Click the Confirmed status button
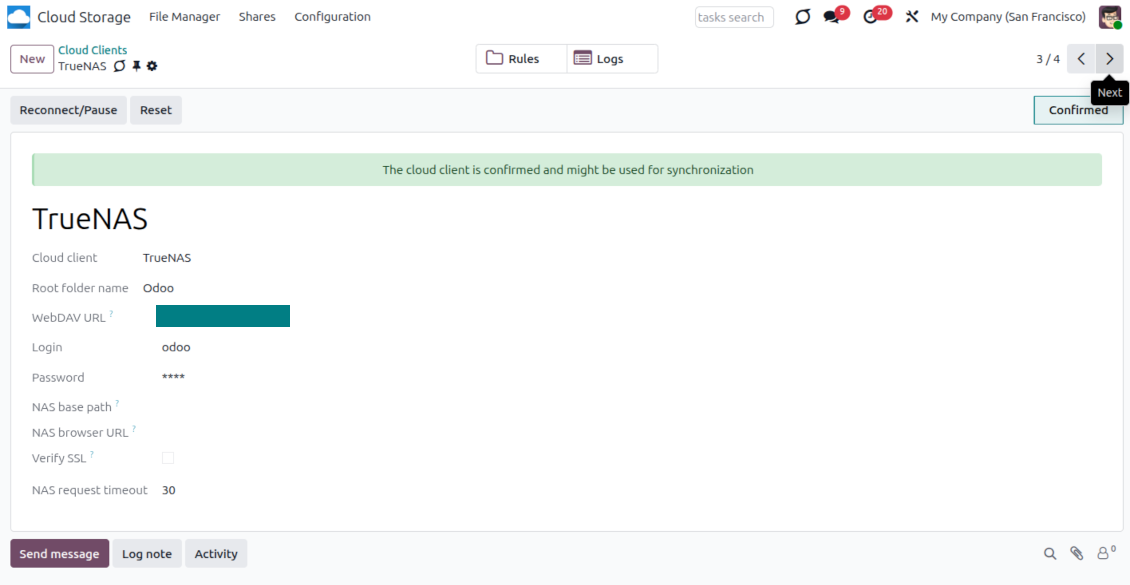 1078,110
